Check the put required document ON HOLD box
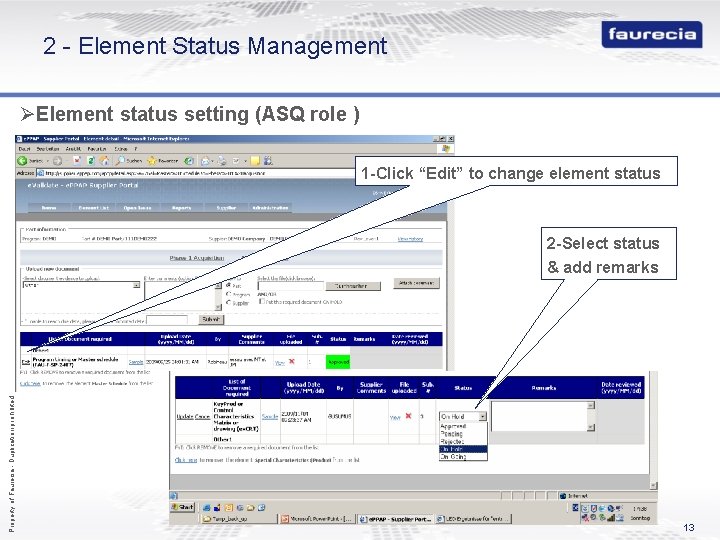Image resolution: width=720 pixels, height=540 pixels. (262, 302)
